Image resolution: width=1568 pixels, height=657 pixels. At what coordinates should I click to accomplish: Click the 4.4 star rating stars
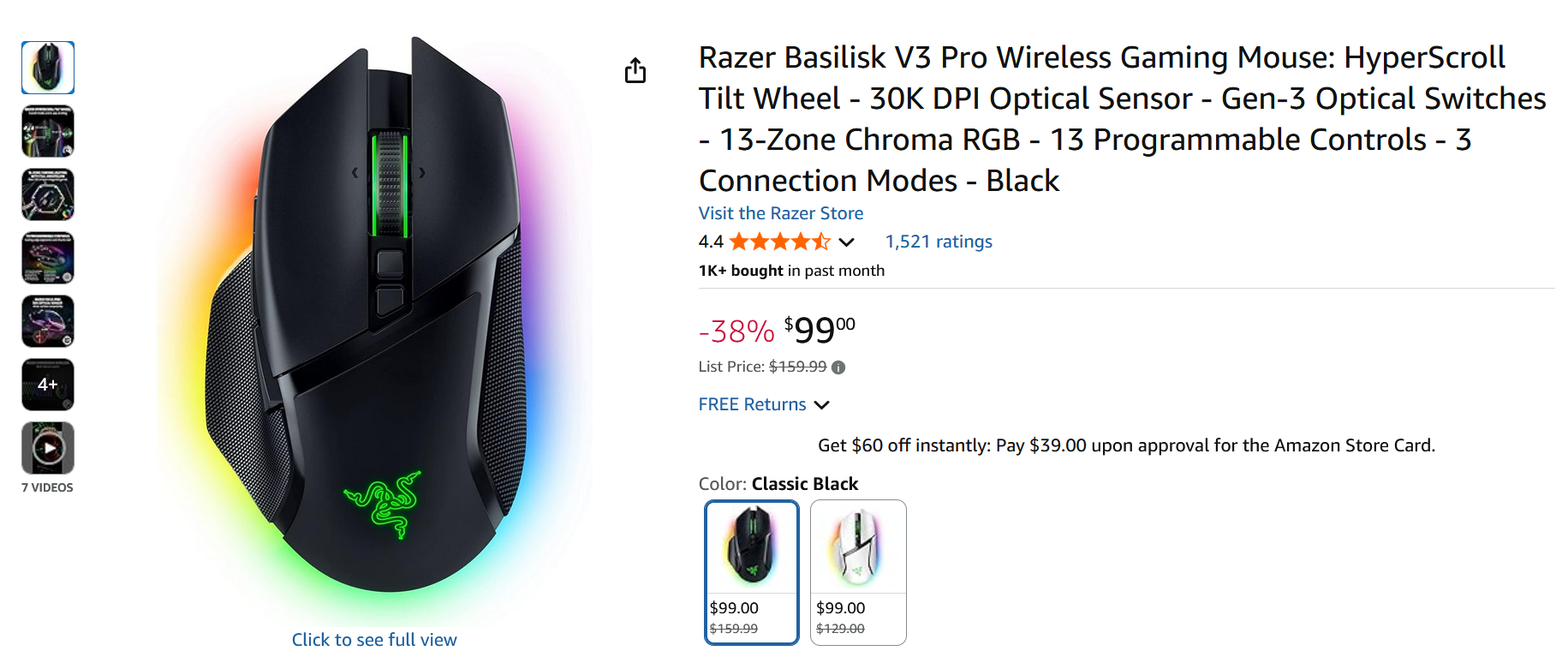click(x=779, y=242)
